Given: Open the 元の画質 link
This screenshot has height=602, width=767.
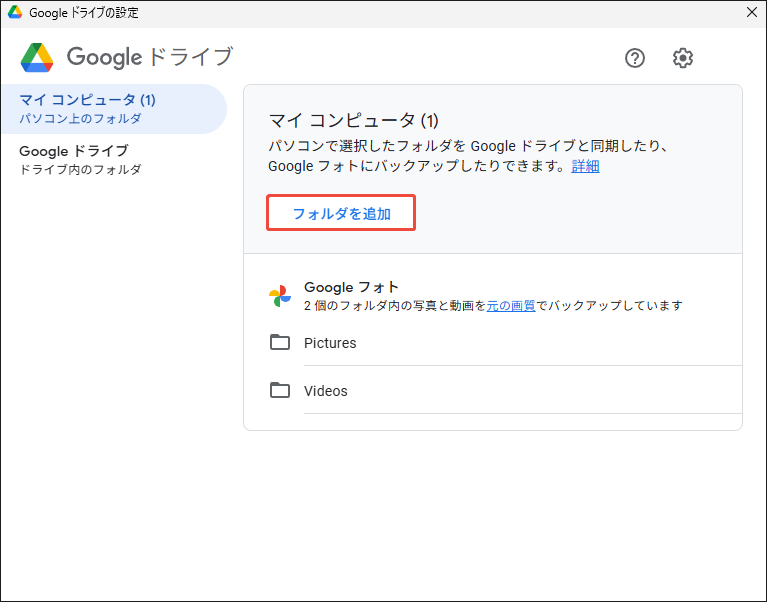Looking at the screenshot, I should [511, 306].
